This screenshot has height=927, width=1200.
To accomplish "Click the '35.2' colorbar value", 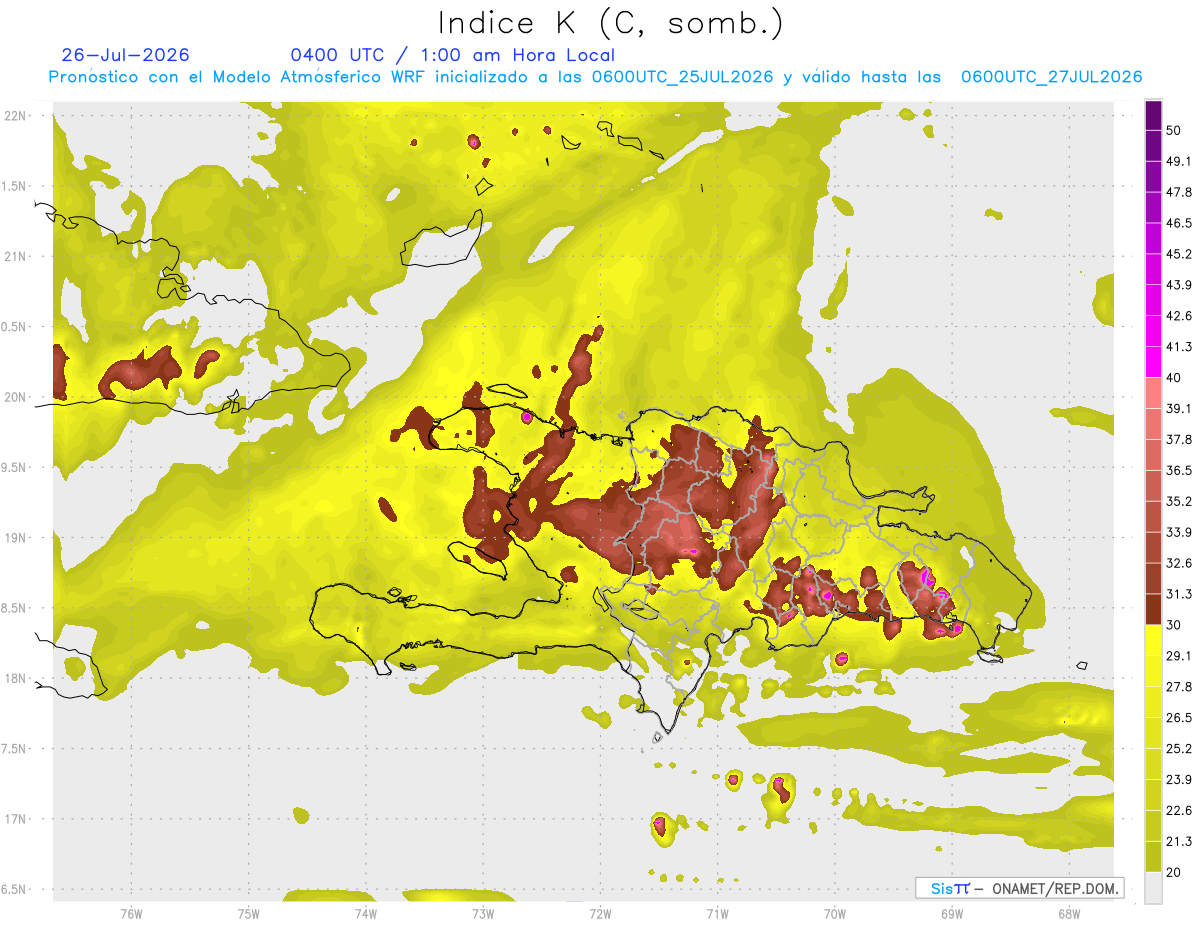I will coord(1180,501).
